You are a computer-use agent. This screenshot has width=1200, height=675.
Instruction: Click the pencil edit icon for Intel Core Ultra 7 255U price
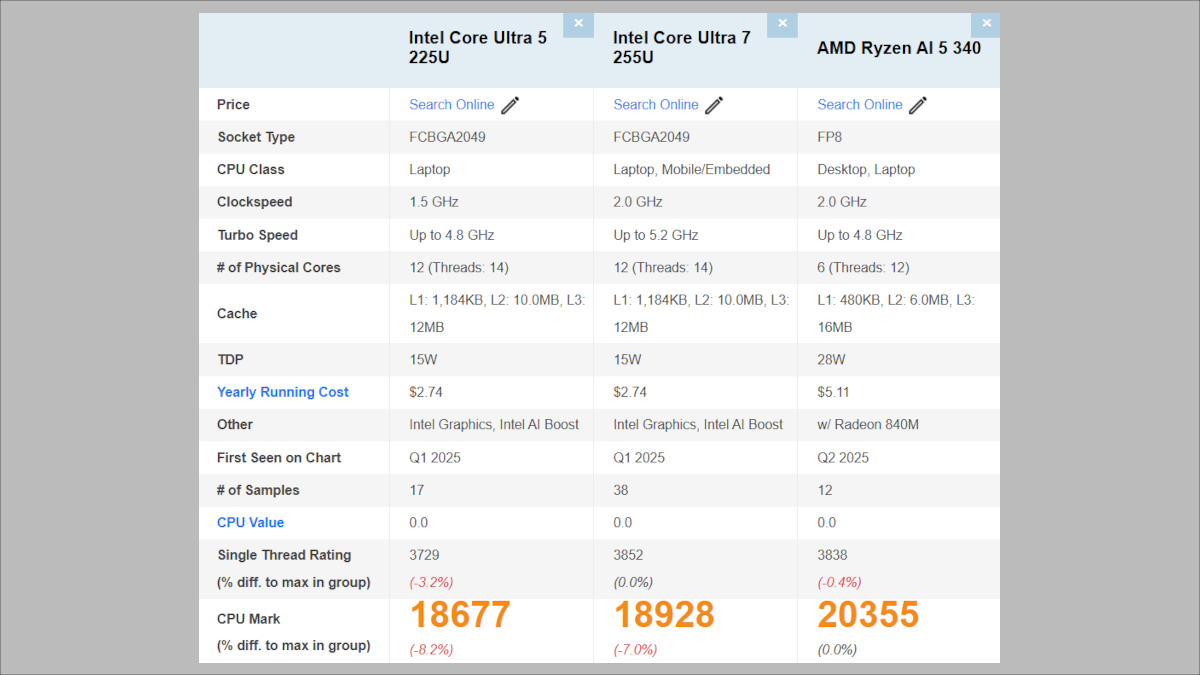pyautogui.click(x=714, y=104)
